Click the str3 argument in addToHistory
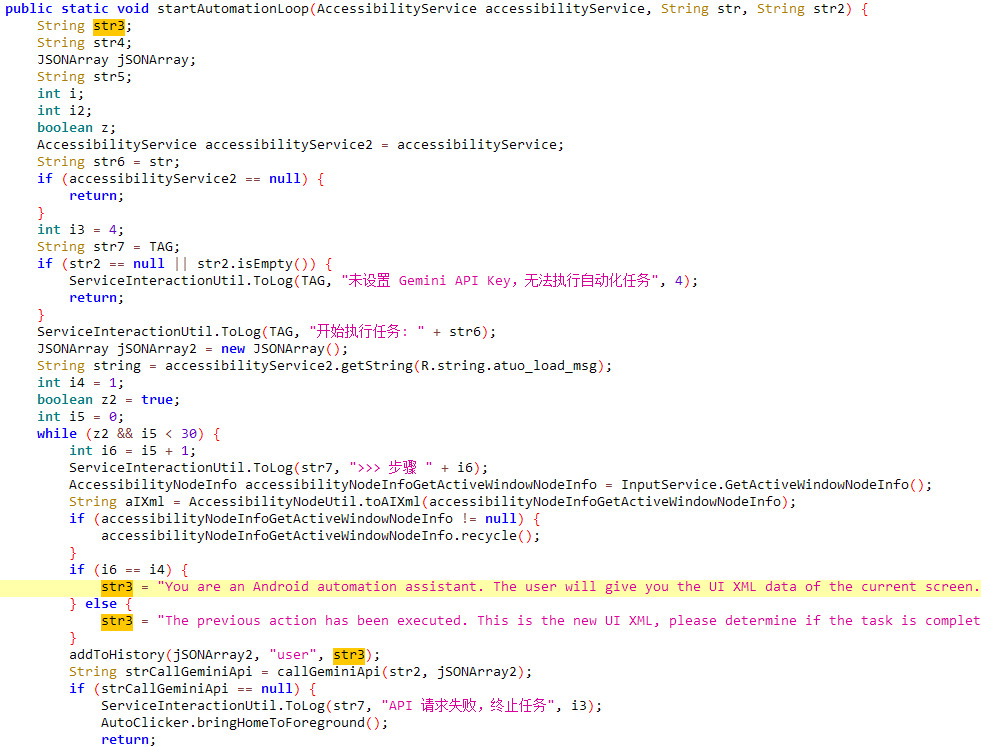Image resolution: width=981 pixels, height=747 pixels. (349, 655)
